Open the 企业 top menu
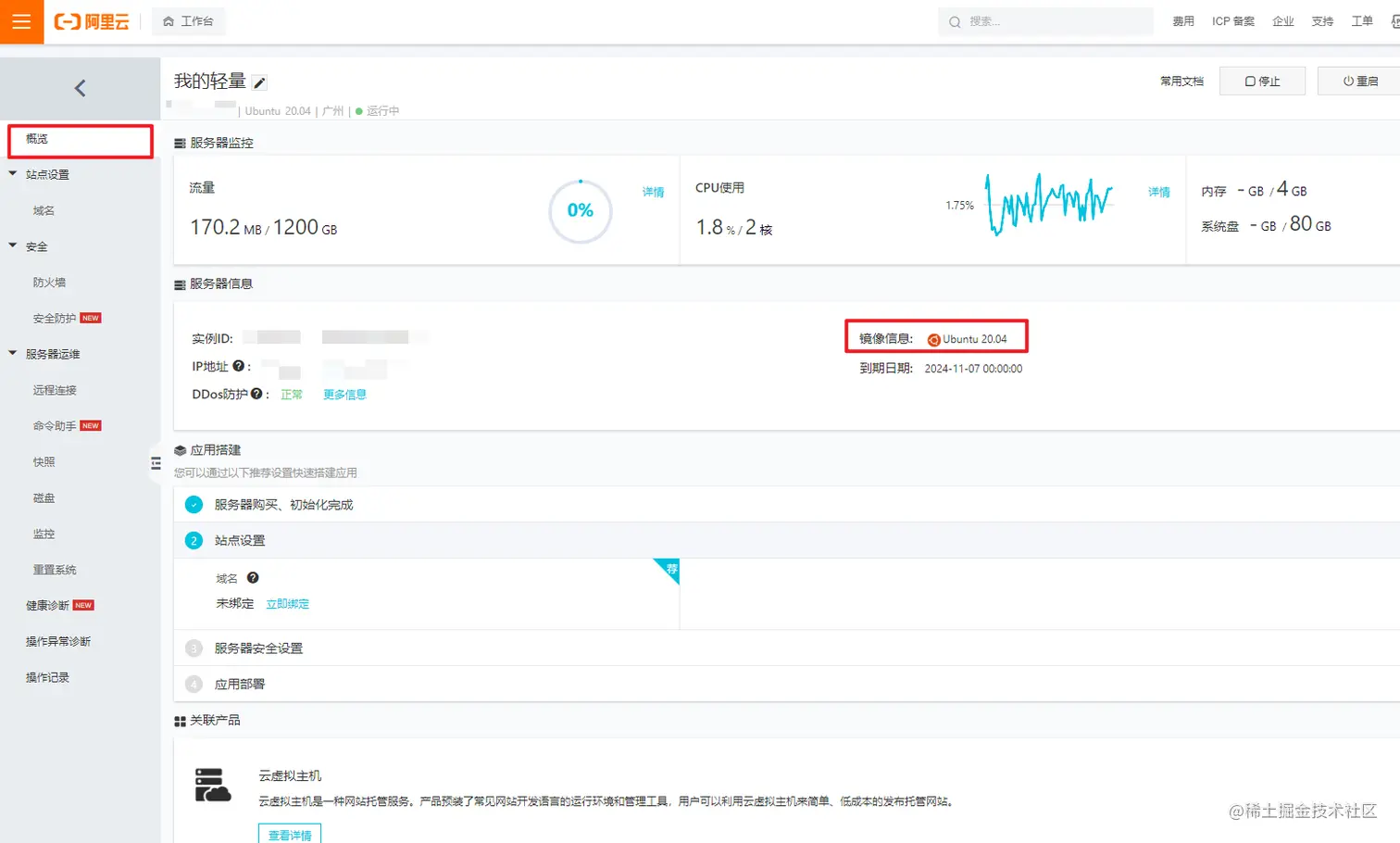Image resolution: width=1400 pixels, height=843 pixels. 1283,21
